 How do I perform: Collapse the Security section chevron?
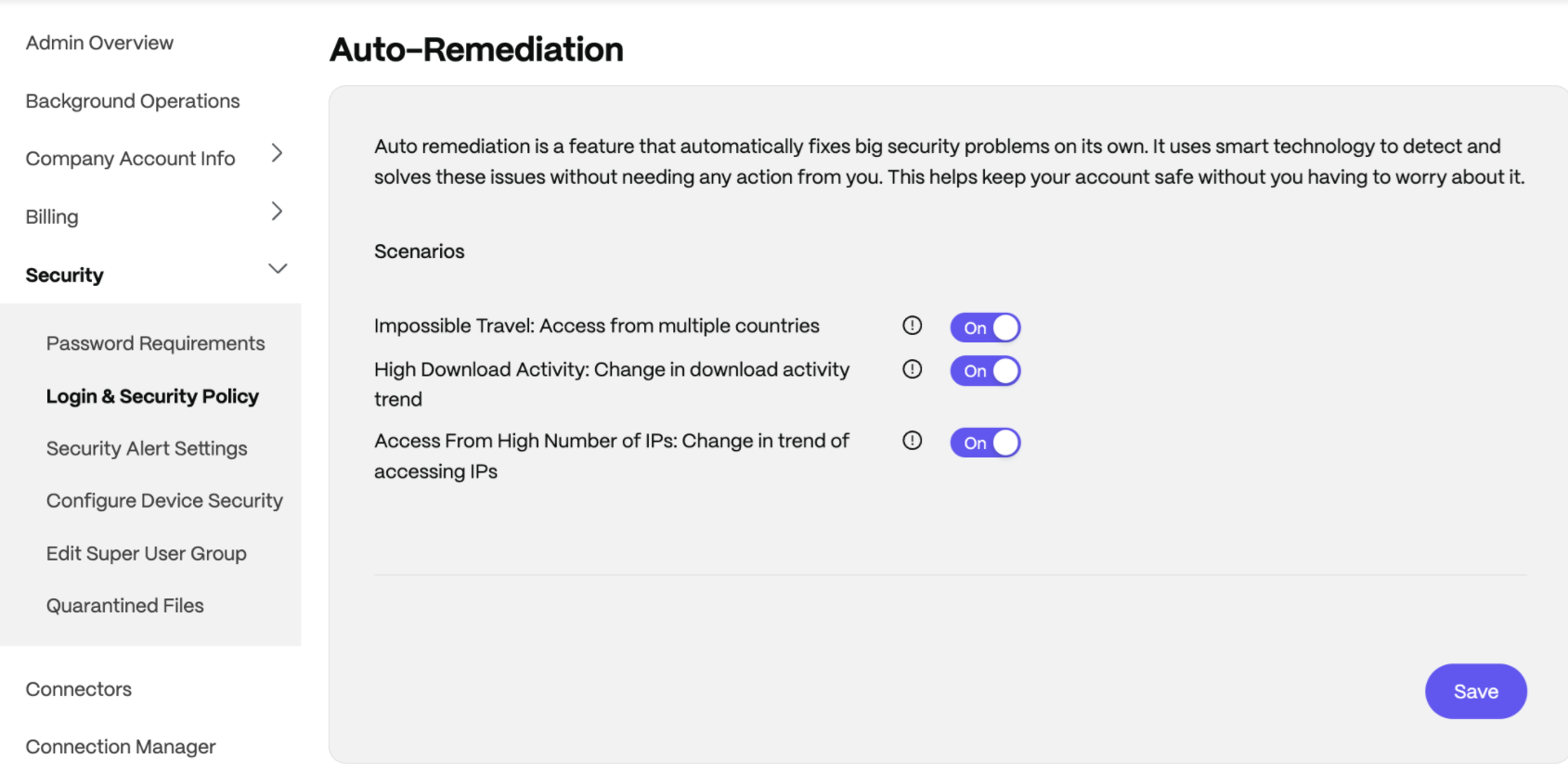(x=278, y=269)
